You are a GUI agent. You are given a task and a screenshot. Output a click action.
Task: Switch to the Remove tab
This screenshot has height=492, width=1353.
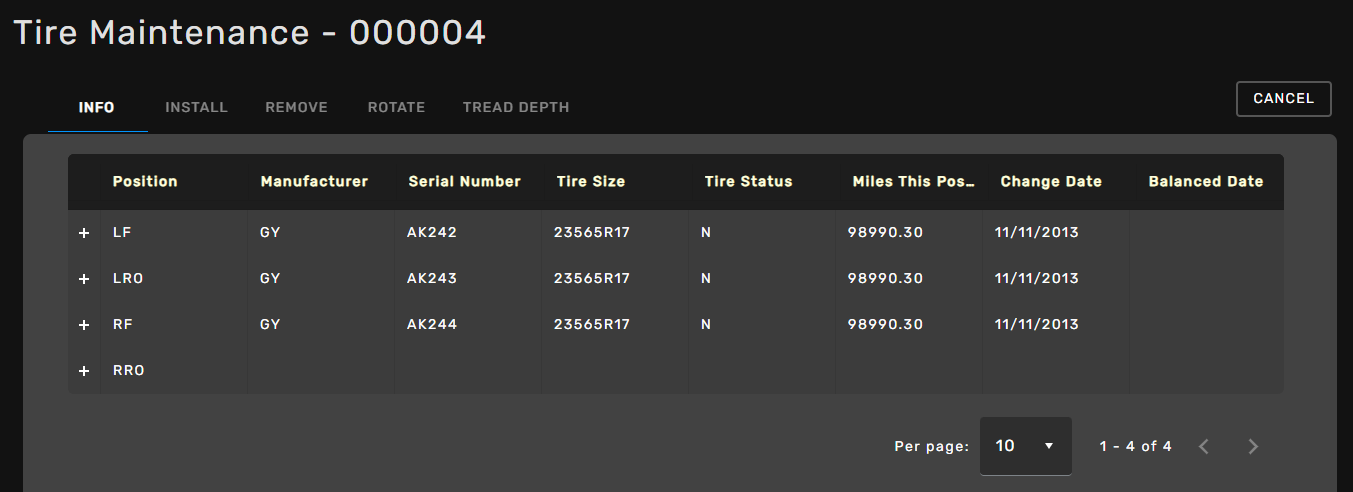tap(296, 107)
